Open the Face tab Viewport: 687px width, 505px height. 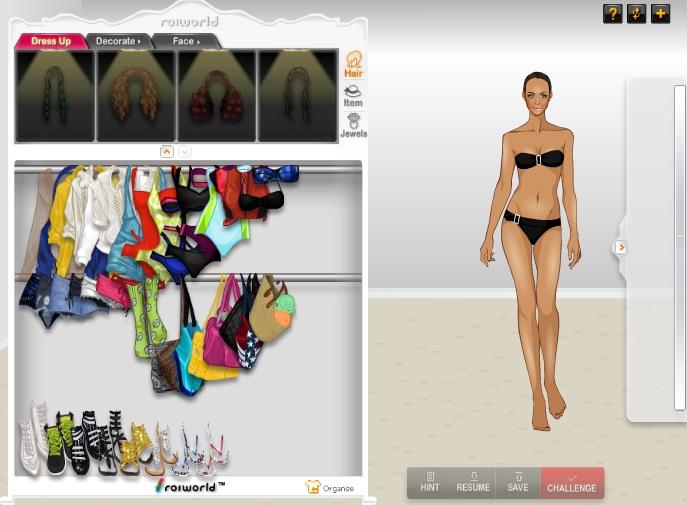(x=185, y=41)
